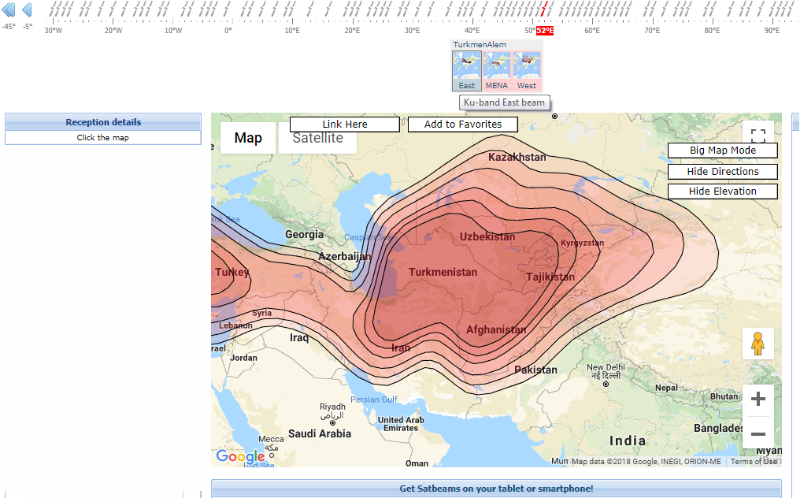This screenshot has width=800, height=498.
Task: Toggle Hide Directions
Action: (x=722, y=171)
